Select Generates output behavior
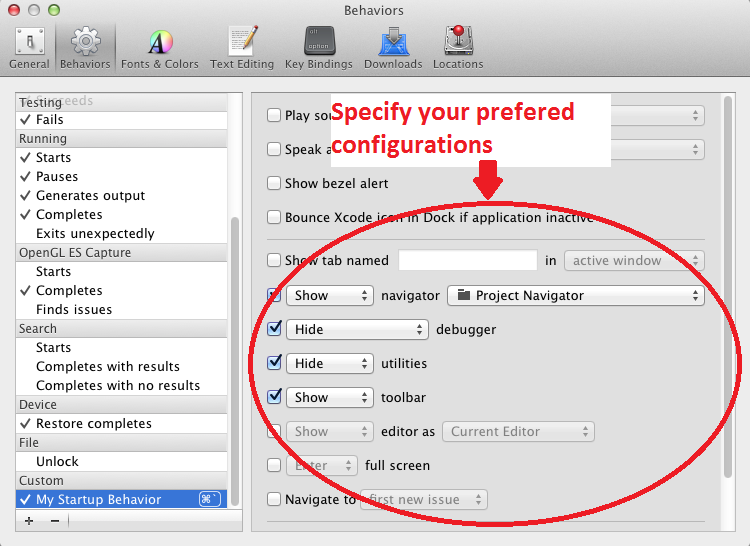Screen dimensions: 750x546 tap(121, 196)
